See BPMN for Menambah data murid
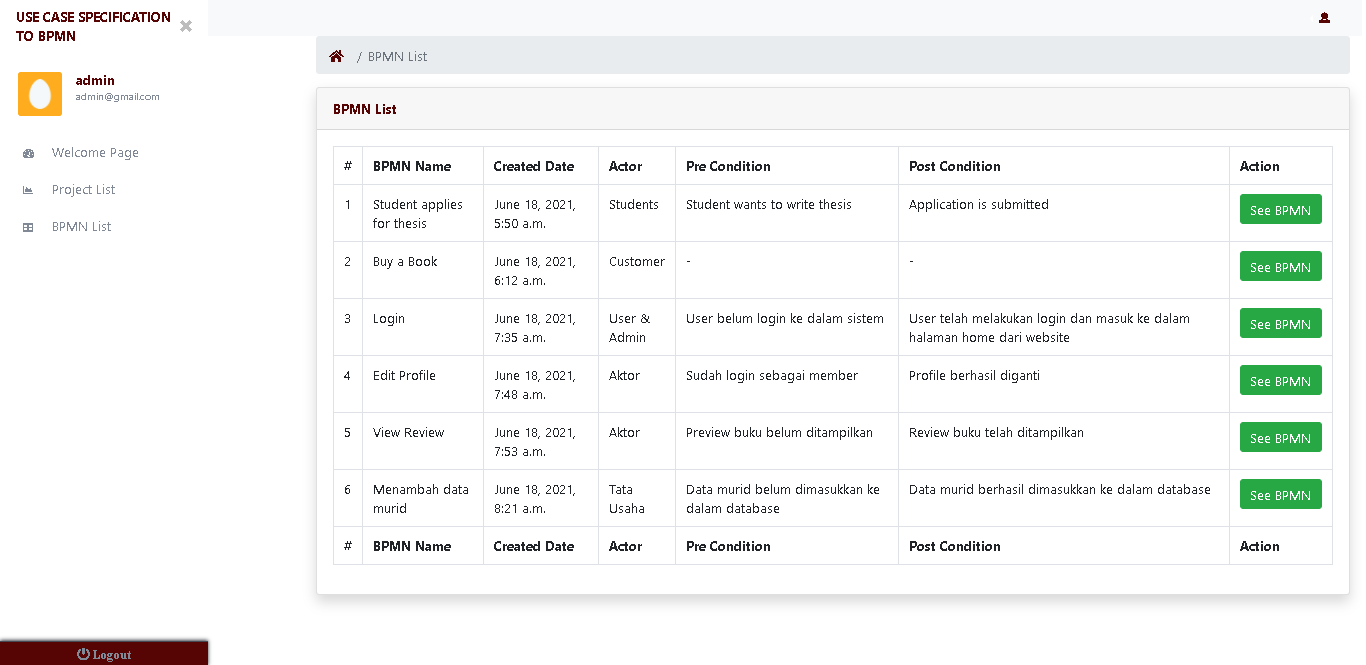1366x665 pixels. (1280, 494)
